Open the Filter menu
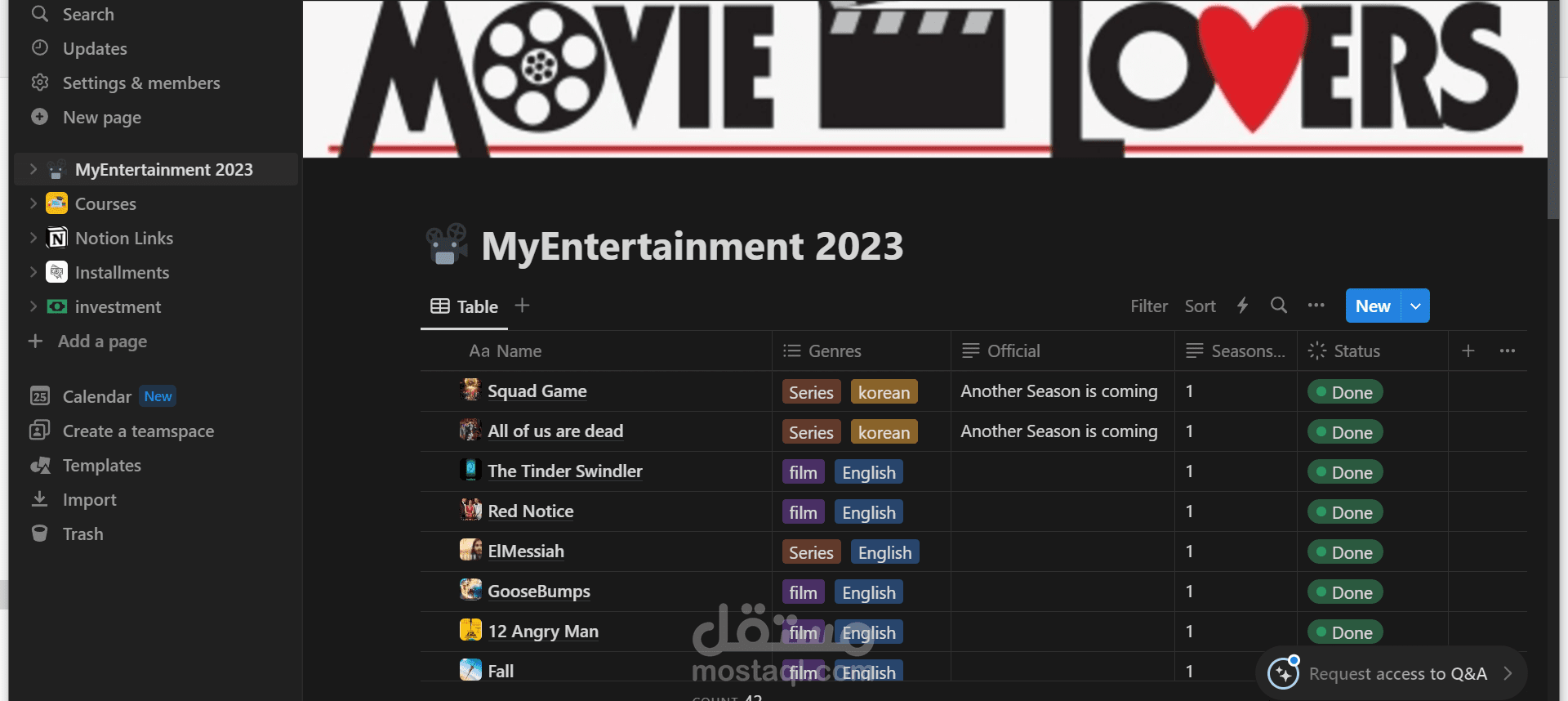Viewport: 1568px width, 701px height. point(1149,306)
